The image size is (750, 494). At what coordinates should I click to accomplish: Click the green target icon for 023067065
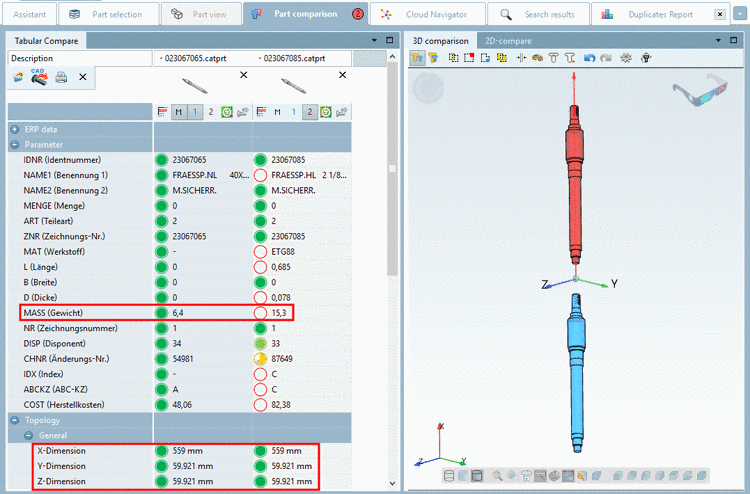(227, 112)
